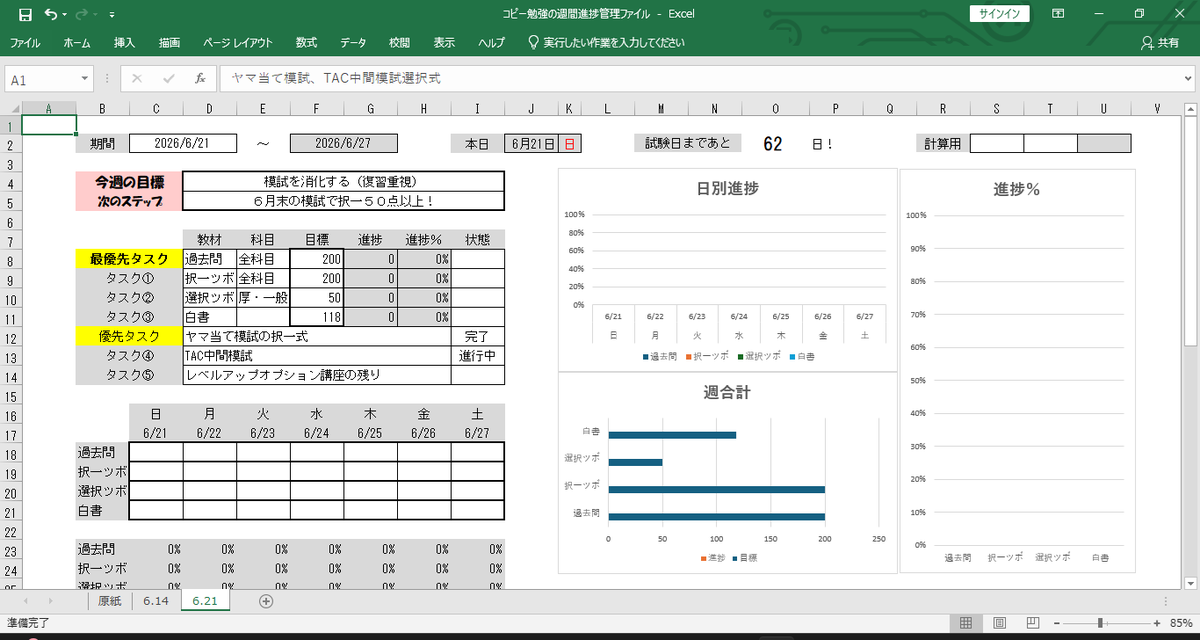Viewport: 1200px width, 640px height.
Task: Click the zoom slider handle
Action: tap(1099, 623)
